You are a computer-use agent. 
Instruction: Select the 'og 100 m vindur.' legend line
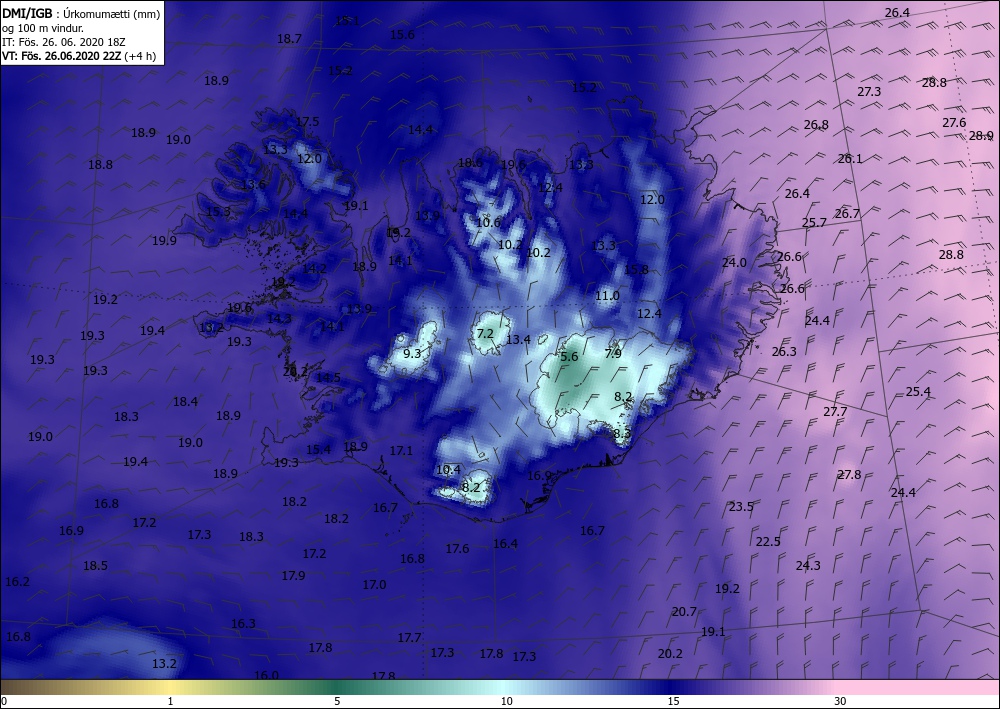[x=43, y=27]
